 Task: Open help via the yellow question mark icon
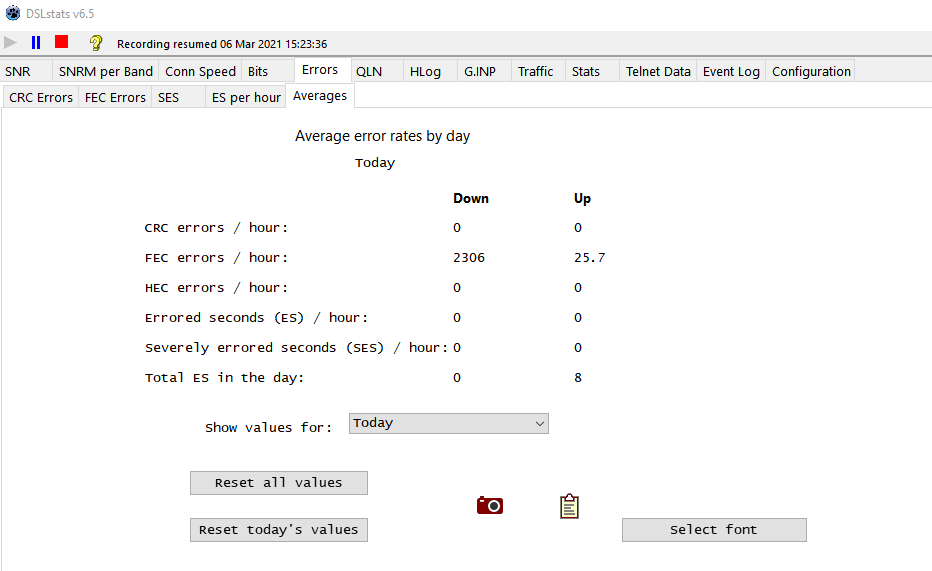pos(96,43)
